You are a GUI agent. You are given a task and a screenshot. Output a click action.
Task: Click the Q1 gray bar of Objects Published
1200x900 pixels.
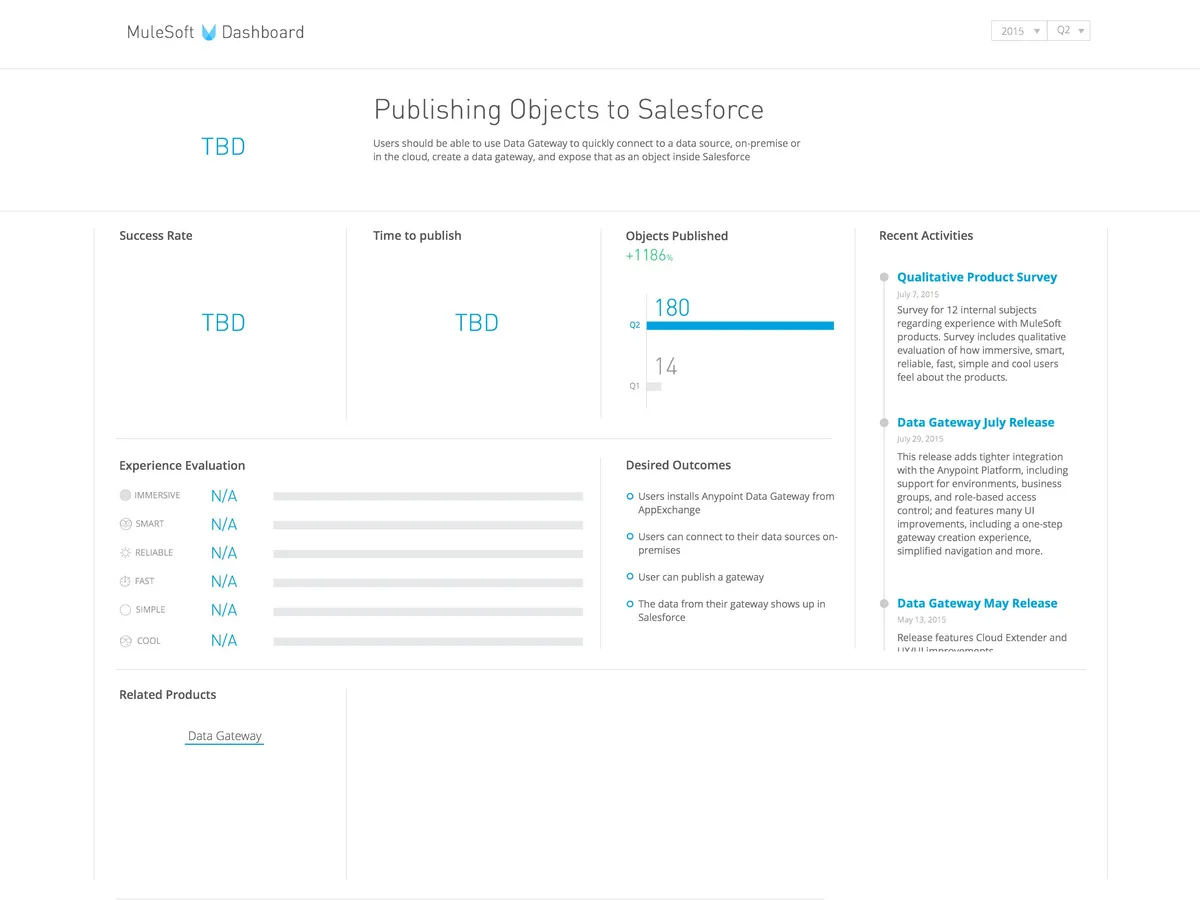(654, 386)
